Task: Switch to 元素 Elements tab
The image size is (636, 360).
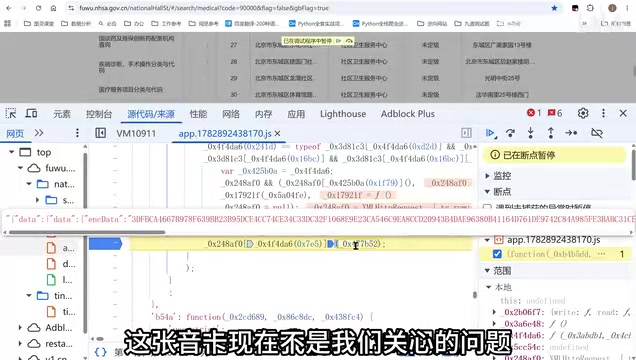Action: [x=62, y=114]
